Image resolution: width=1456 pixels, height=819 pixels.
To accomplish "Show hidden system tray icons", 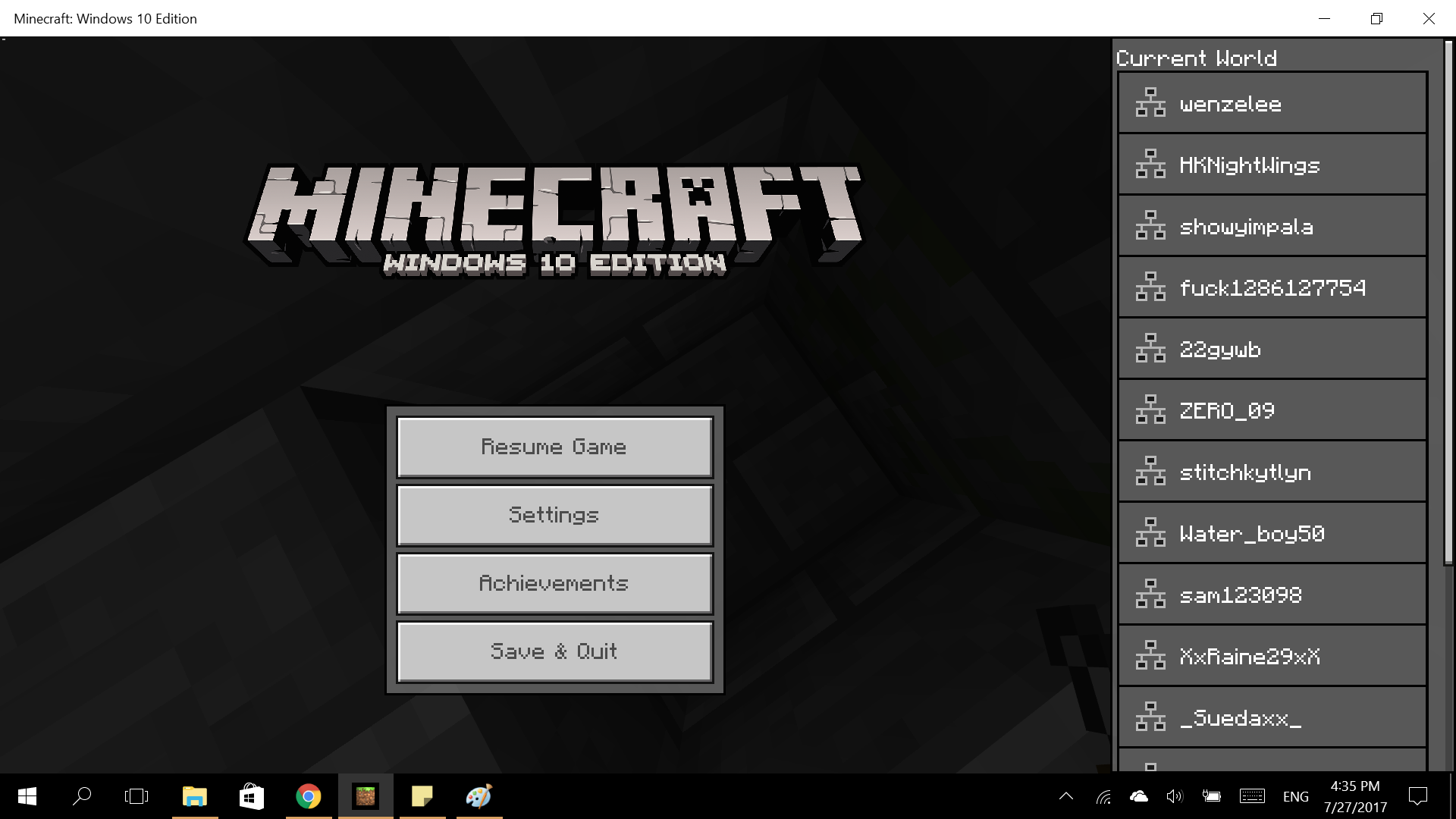I will (x=1065, y=796).
